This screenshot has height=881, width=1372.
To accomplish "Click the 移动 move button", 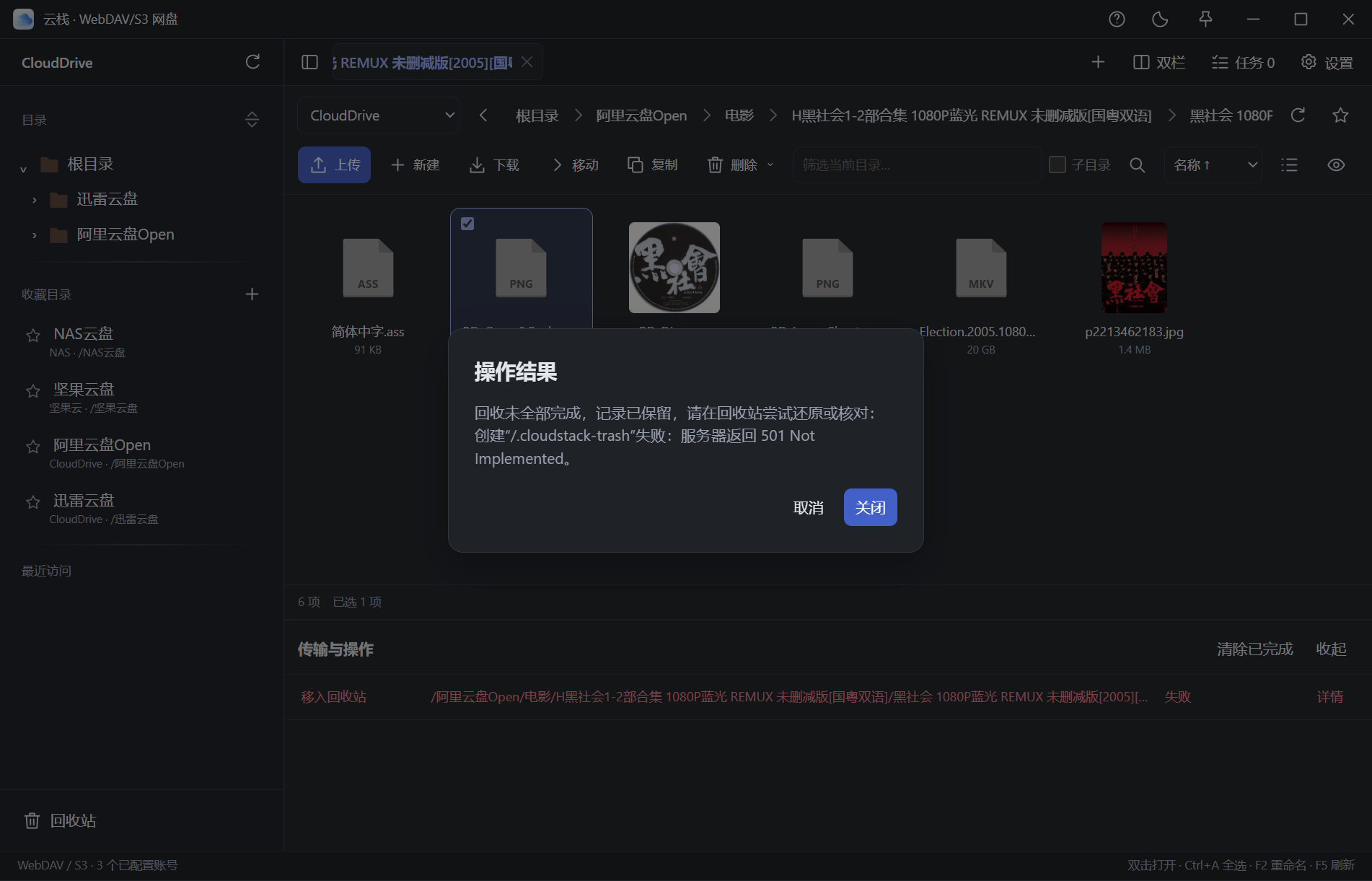I will tap(574, 165).
